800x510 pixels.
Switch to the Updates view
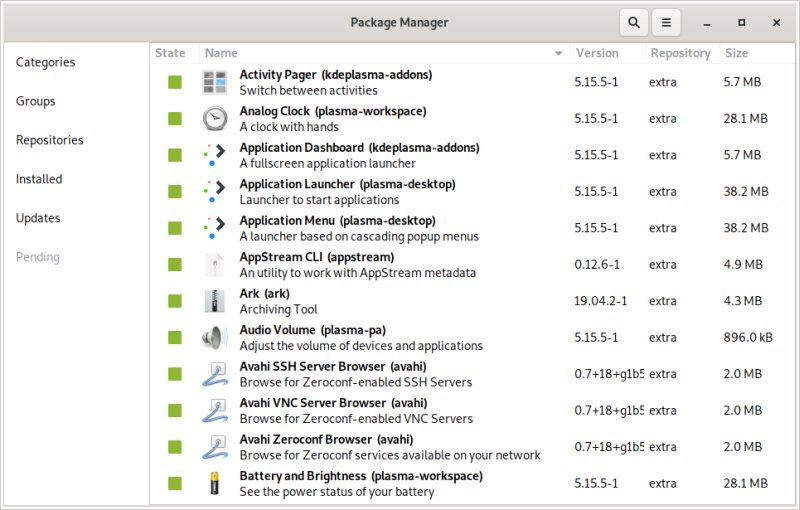[x=38, y=218]
